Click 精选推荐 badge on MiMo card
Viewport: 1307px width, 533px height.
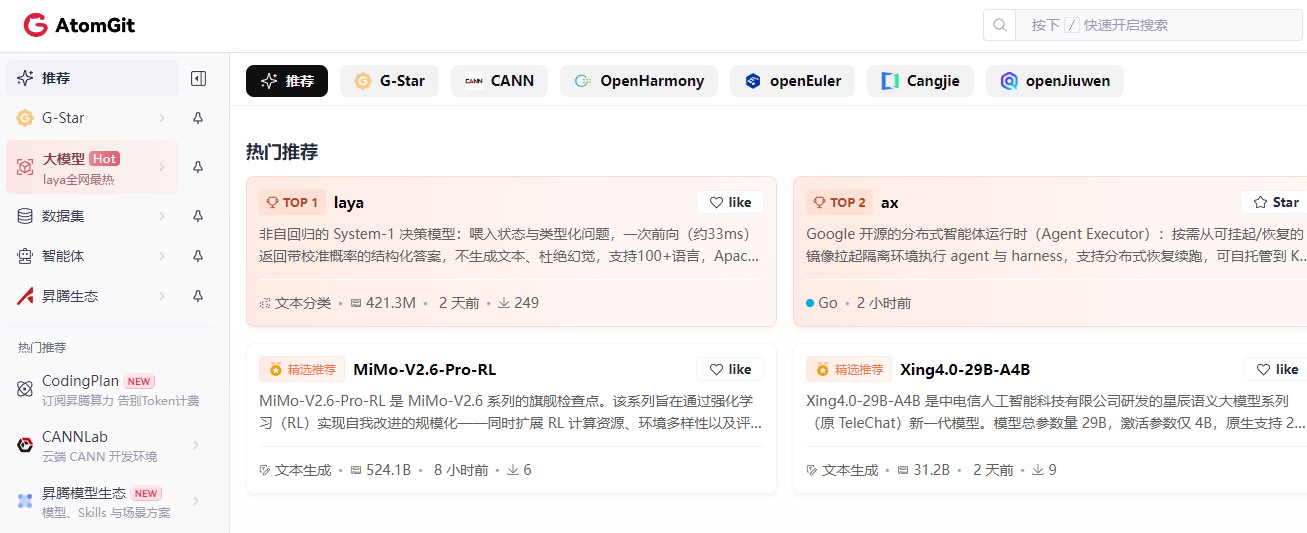[x=302, y=369]
